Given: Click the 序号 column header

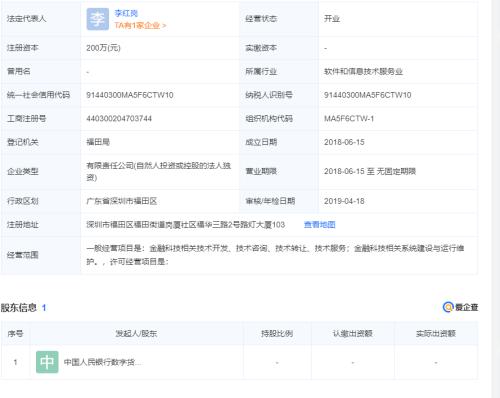Looking at the screenshot, I should (15, 333).
